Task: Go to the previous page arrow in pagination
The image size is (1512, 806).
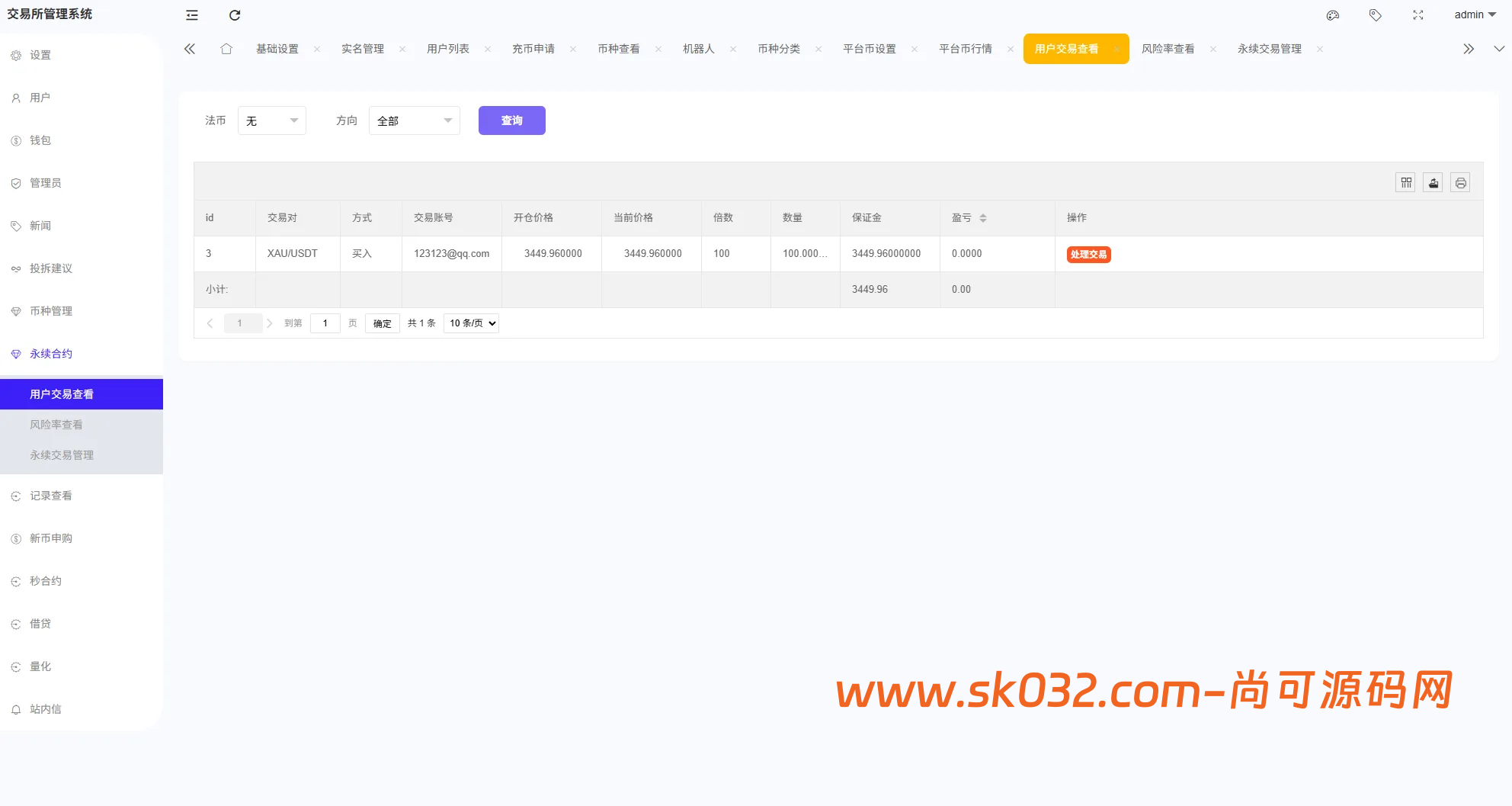Action: 210,323
